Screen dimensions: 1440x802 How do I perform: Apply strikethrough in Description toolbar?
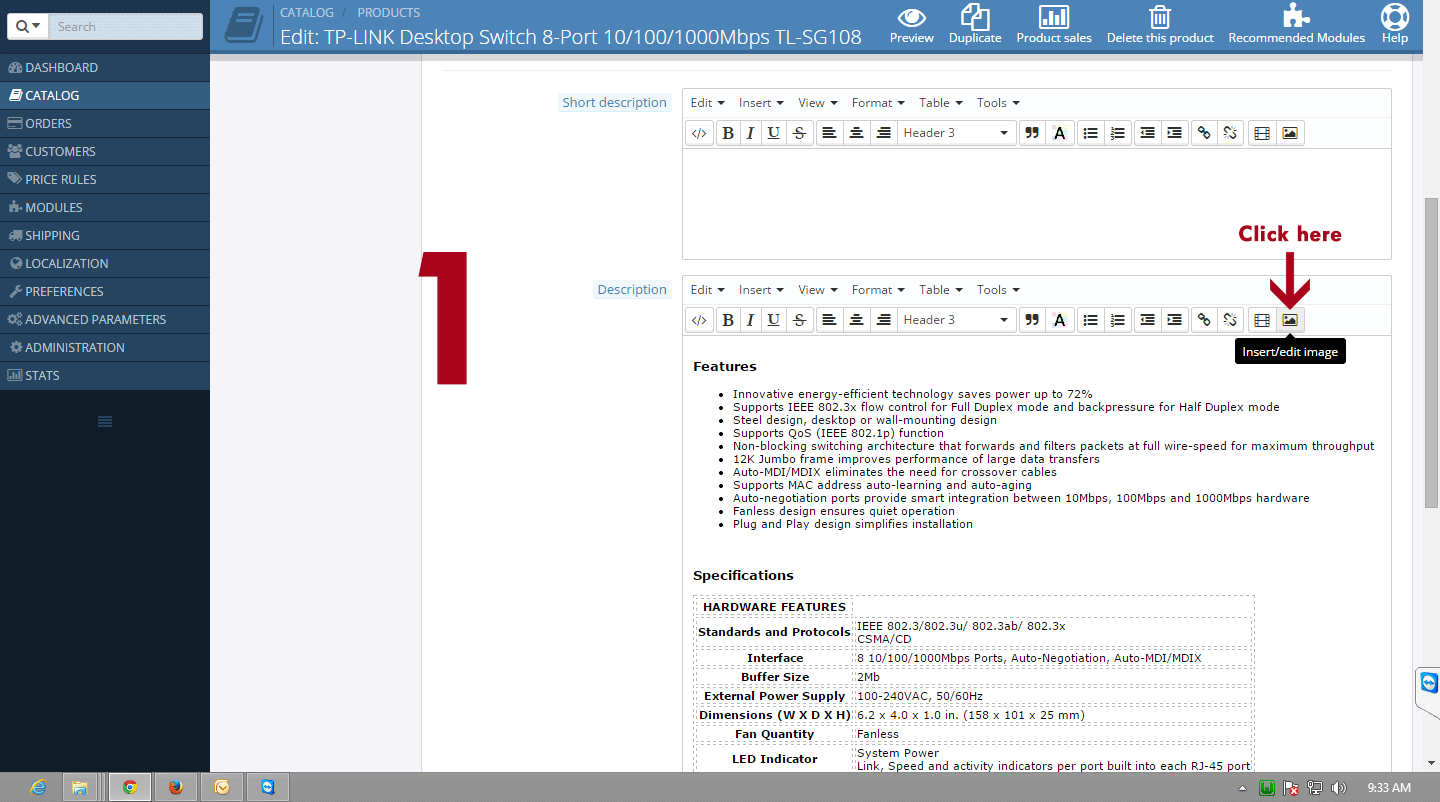pos(799,320)
